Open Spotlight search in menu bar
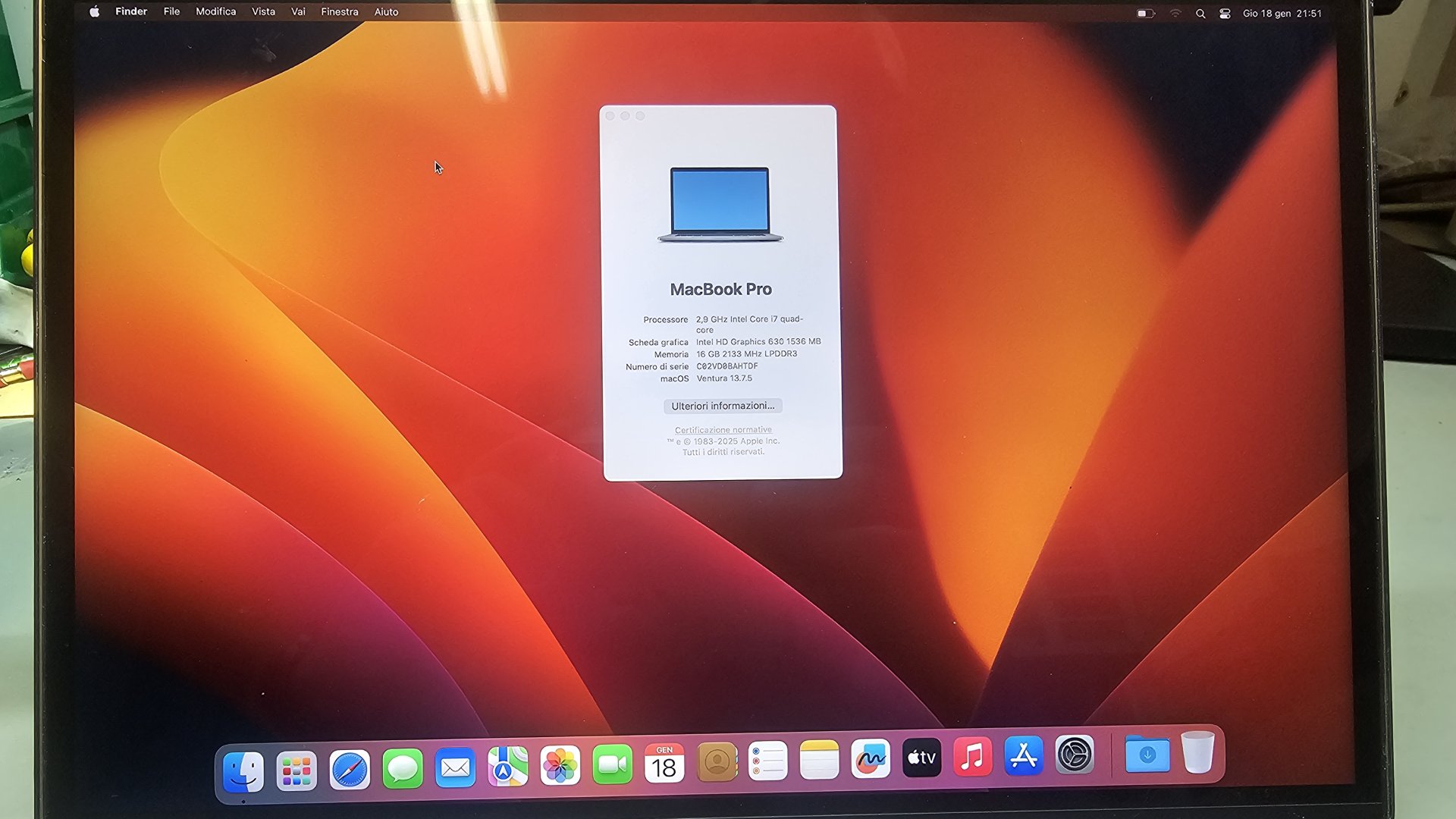The width and height of the screenshot is (1456, 819). pos(1200,14)
